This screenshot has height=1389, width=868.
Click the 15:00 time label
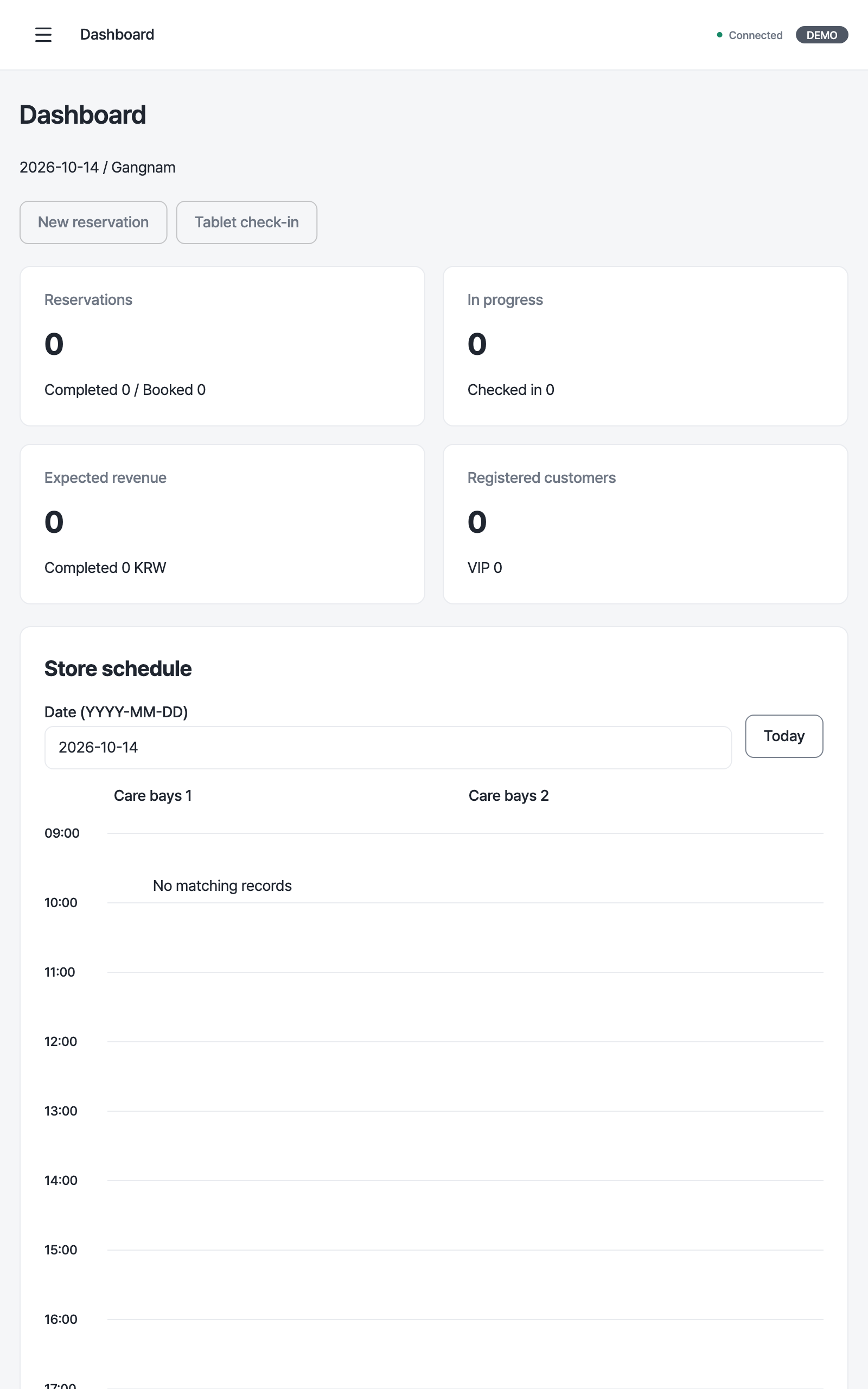pyautogui.click(x=61, y=1250)
